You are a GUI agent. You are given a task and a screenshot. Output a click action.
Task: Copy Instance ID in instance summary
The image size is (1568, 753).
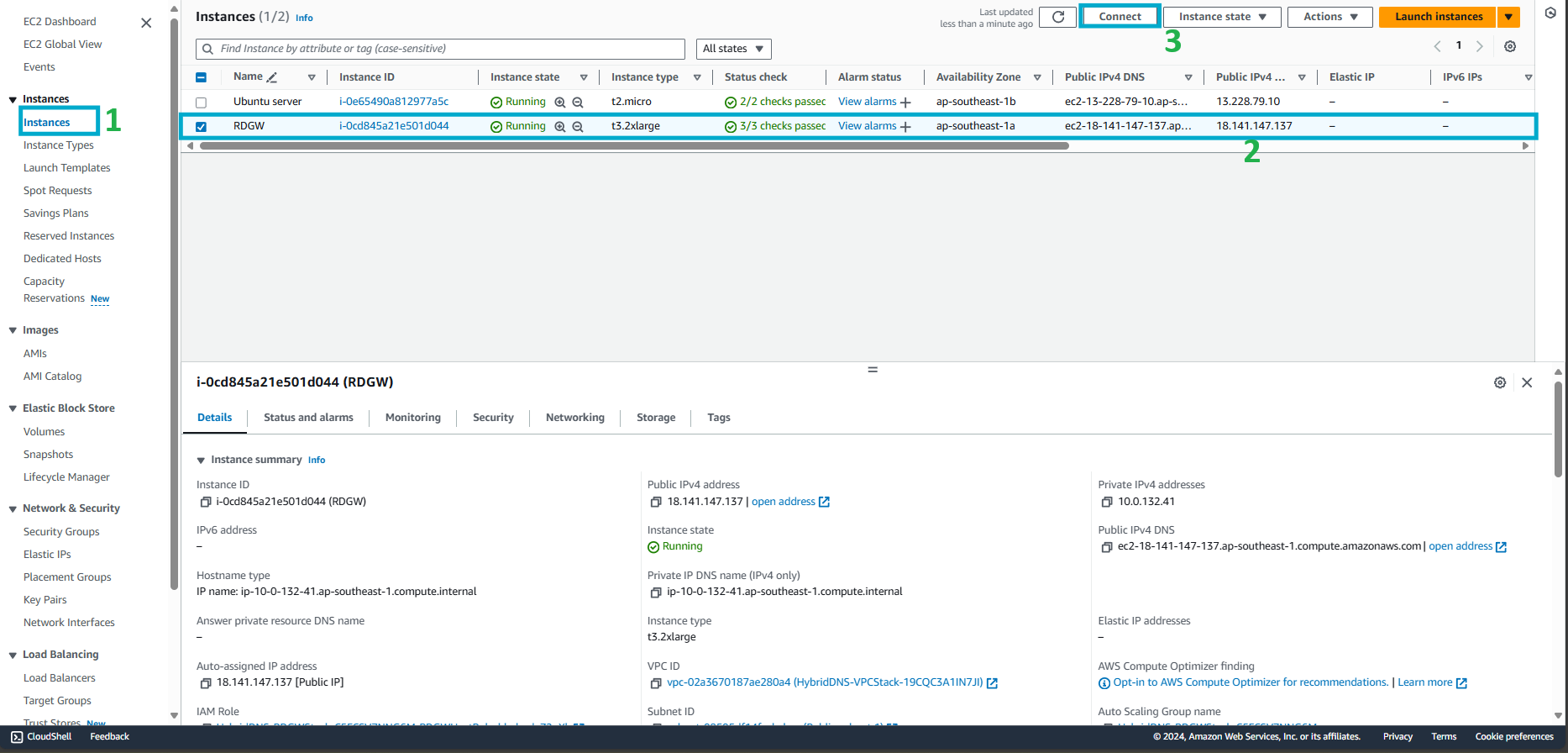[205, 502]
